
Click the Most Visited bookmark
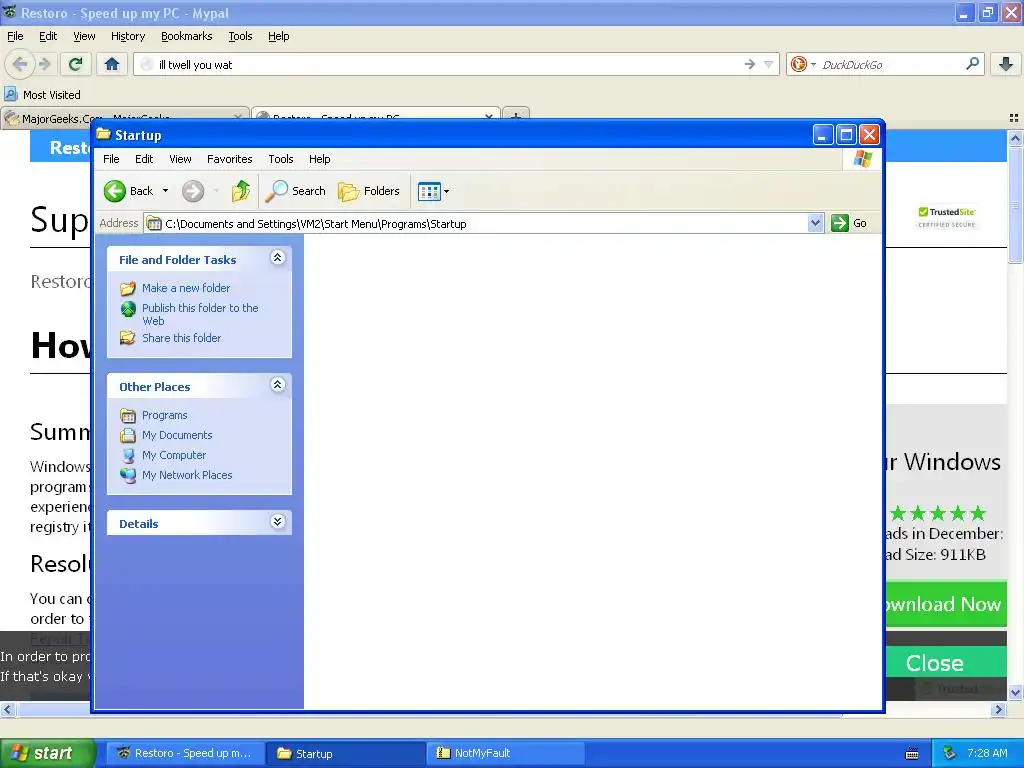[x=43, y=95]
